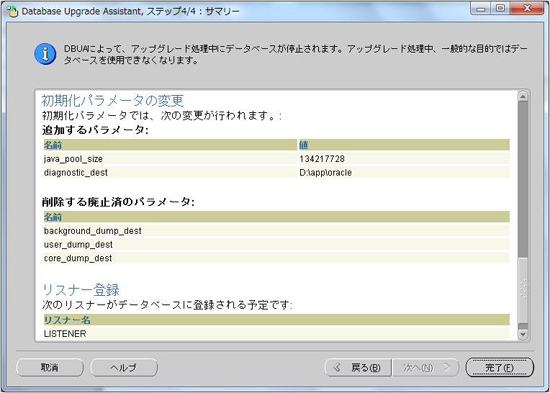
Task: Click the 追加するパラメータ label
Action: (x=95, y=130)
